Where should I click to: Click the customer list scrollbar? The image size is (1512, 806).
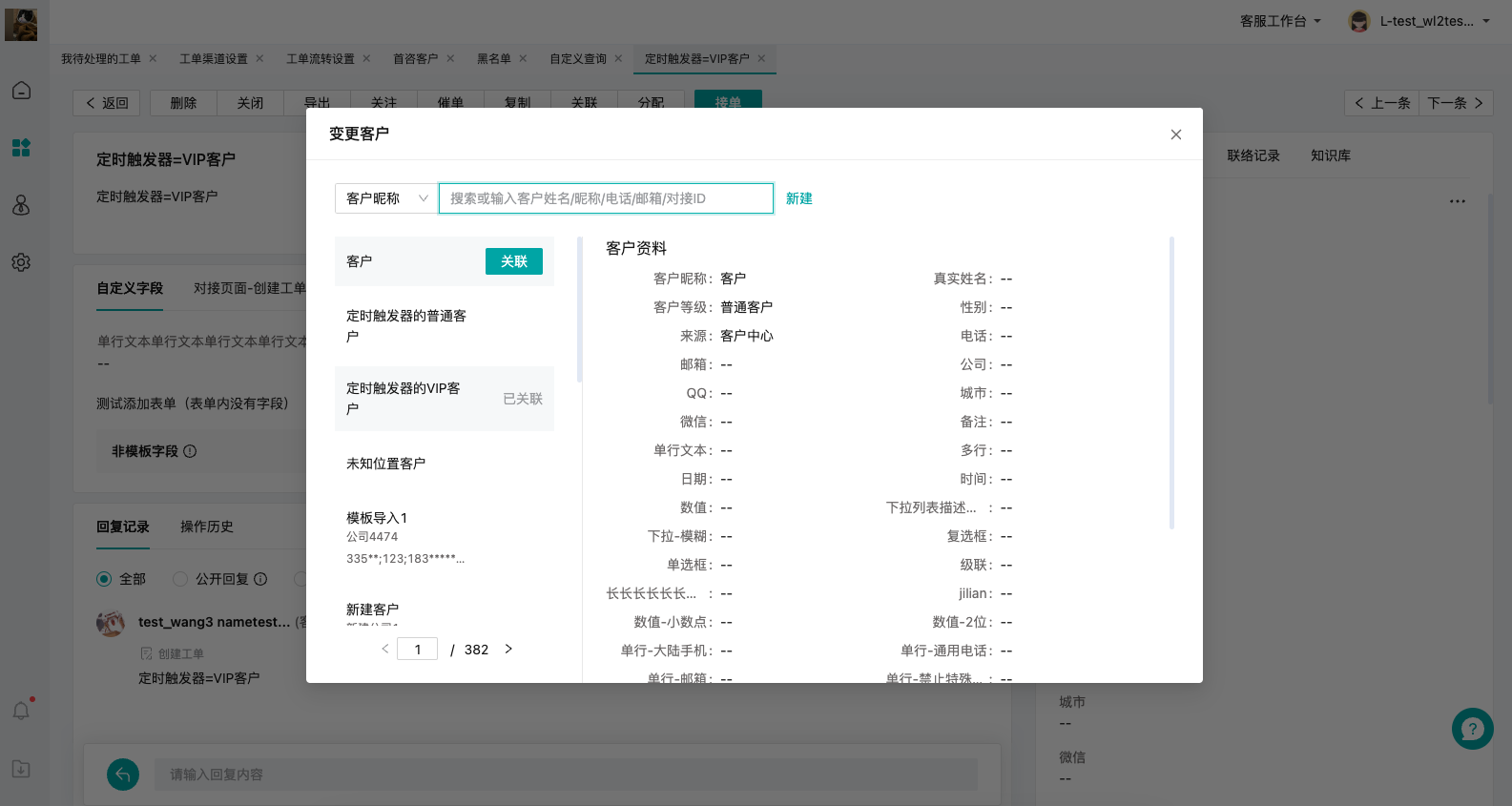point(579,309)
